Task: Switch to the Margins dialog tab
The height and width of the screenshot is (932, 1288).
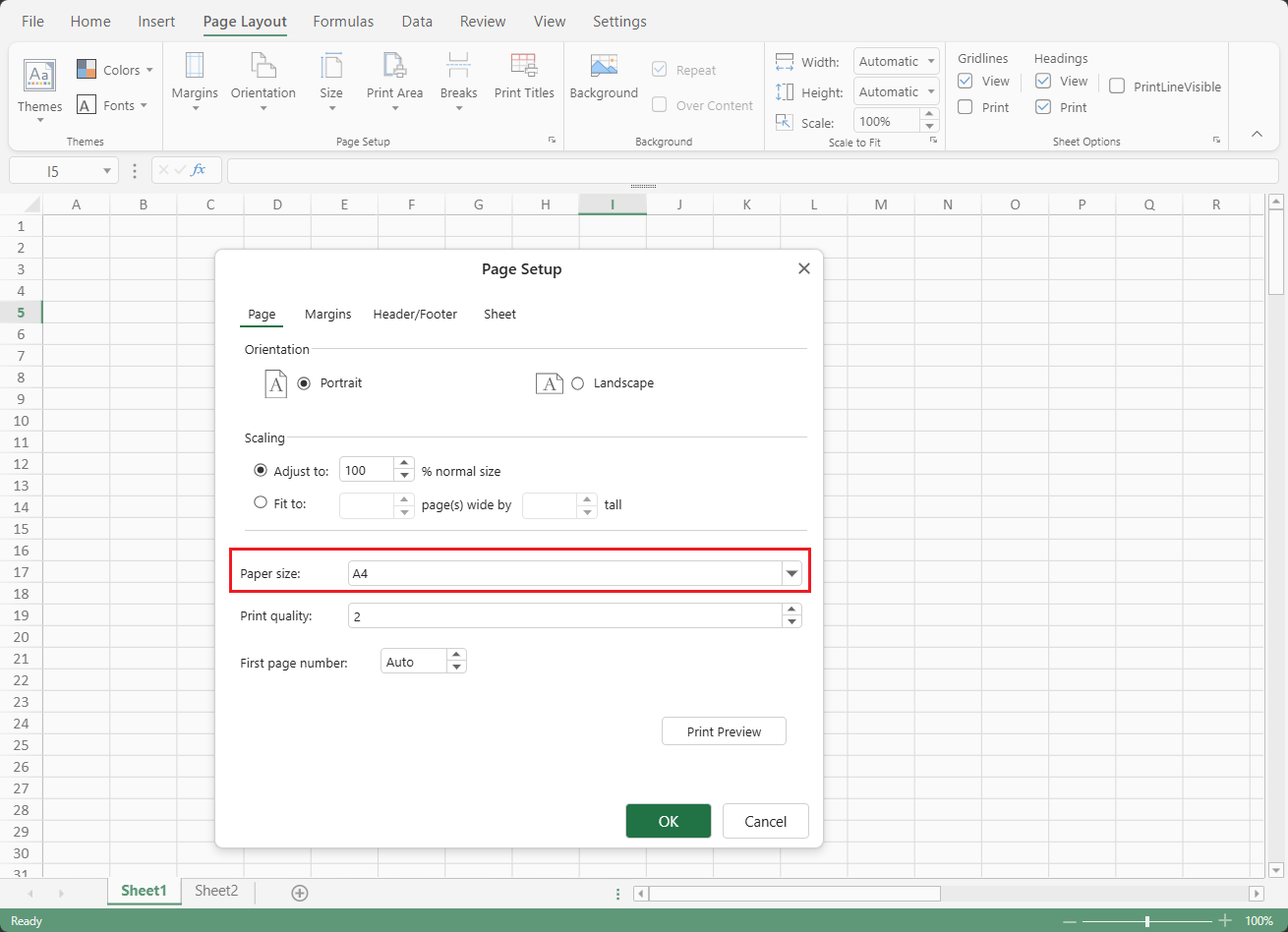Action: pyautogui.click(x=328, y=315)
